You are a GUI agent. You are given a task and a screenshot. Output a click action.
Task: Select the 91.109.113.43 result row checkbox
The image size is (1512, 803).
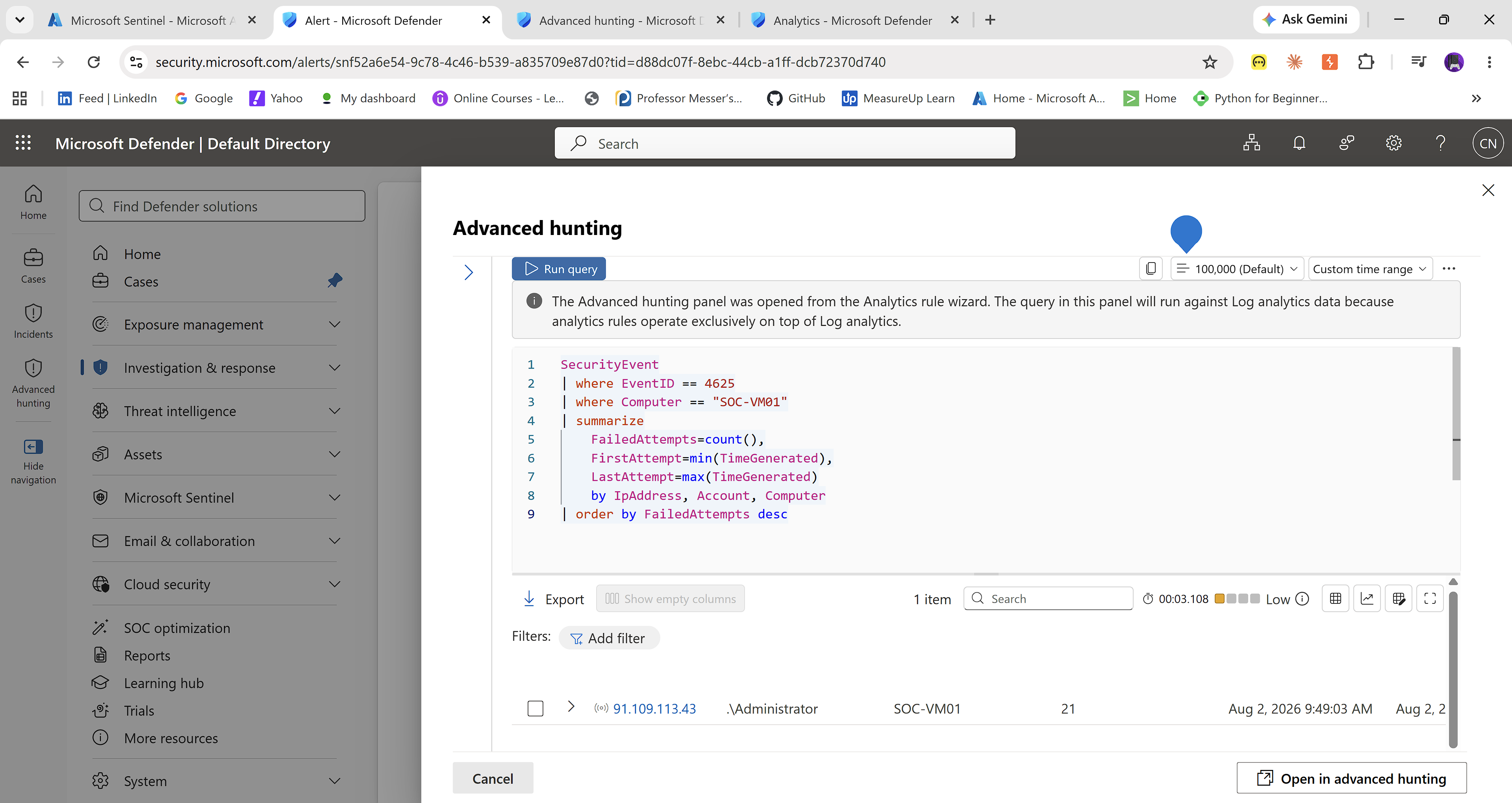coord(535,709)
